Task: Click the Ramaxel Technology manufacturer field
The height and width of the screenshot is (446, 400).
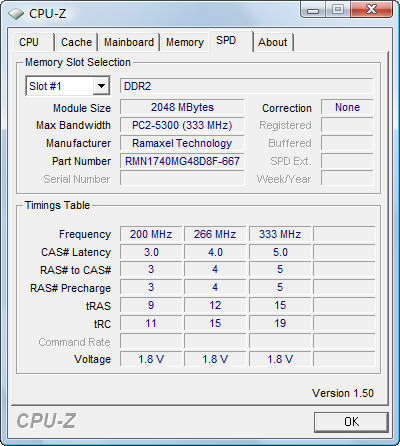Action: point(182,143)
